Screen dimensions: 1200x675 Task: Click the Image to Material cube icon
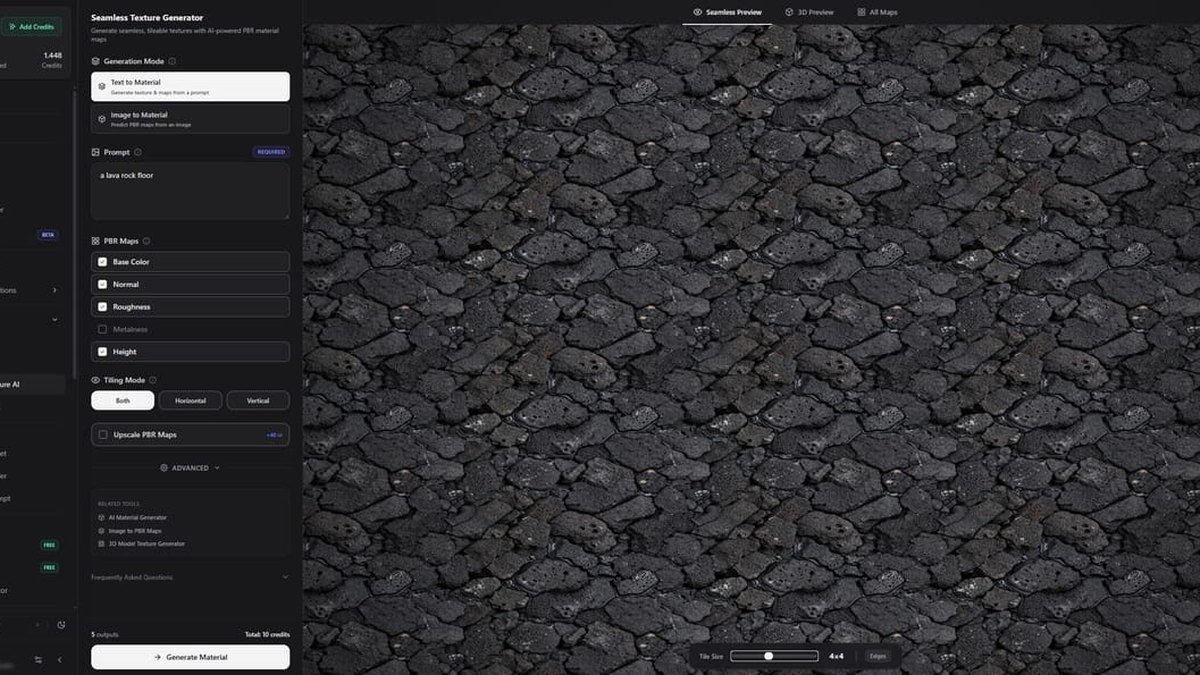[x=102, y=119]
